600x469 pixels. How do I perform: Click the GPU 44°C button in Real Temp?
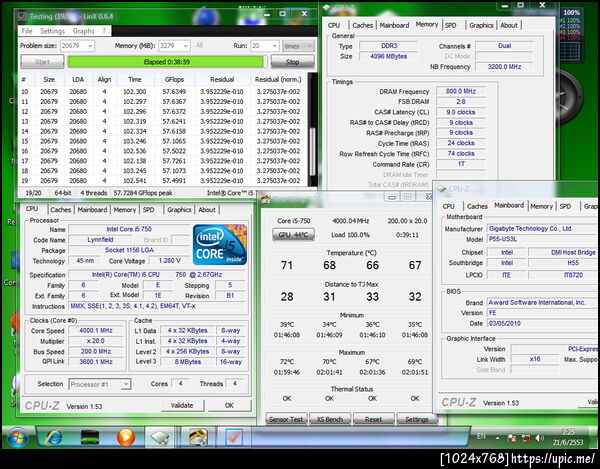pos(293,234)
